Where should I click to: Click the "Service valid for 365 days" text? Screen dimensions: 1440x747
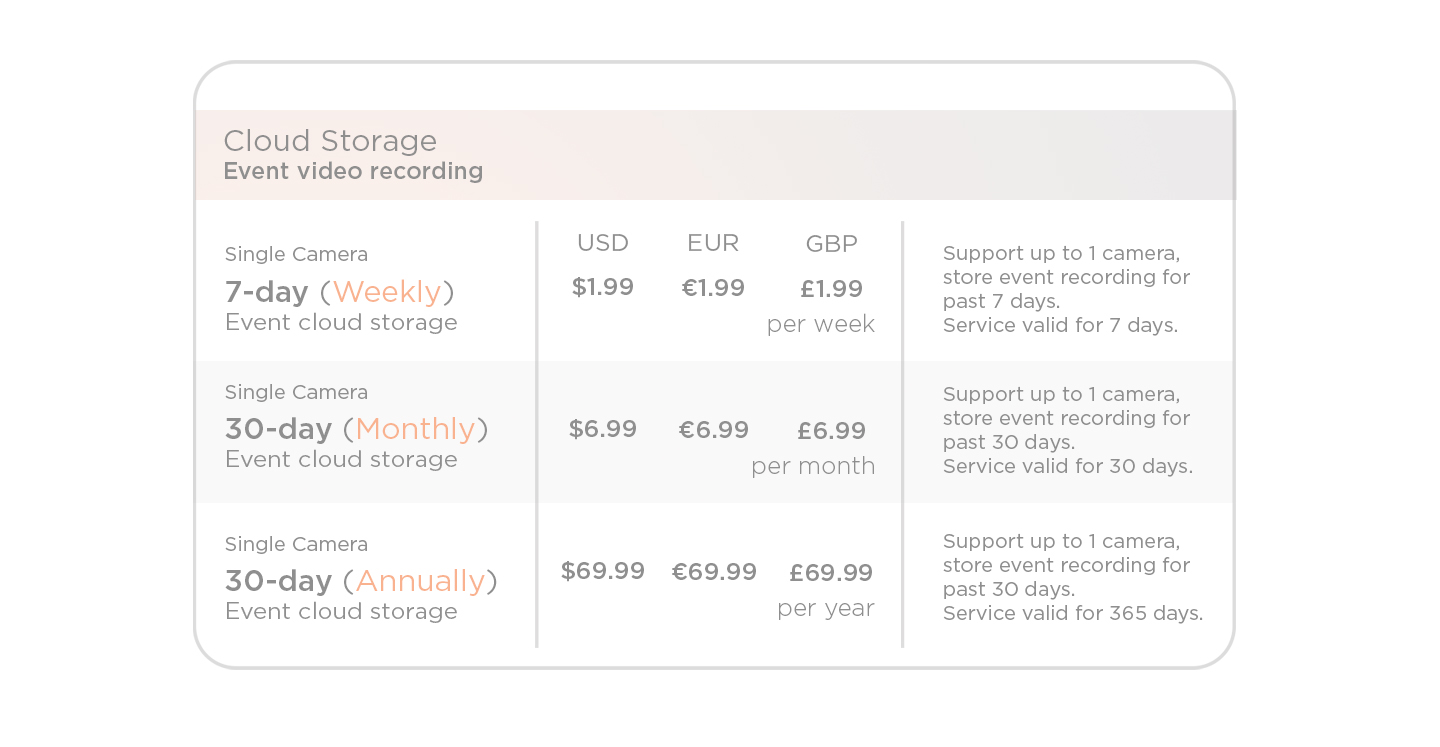pyautogui.click(x=1073, y=613)
